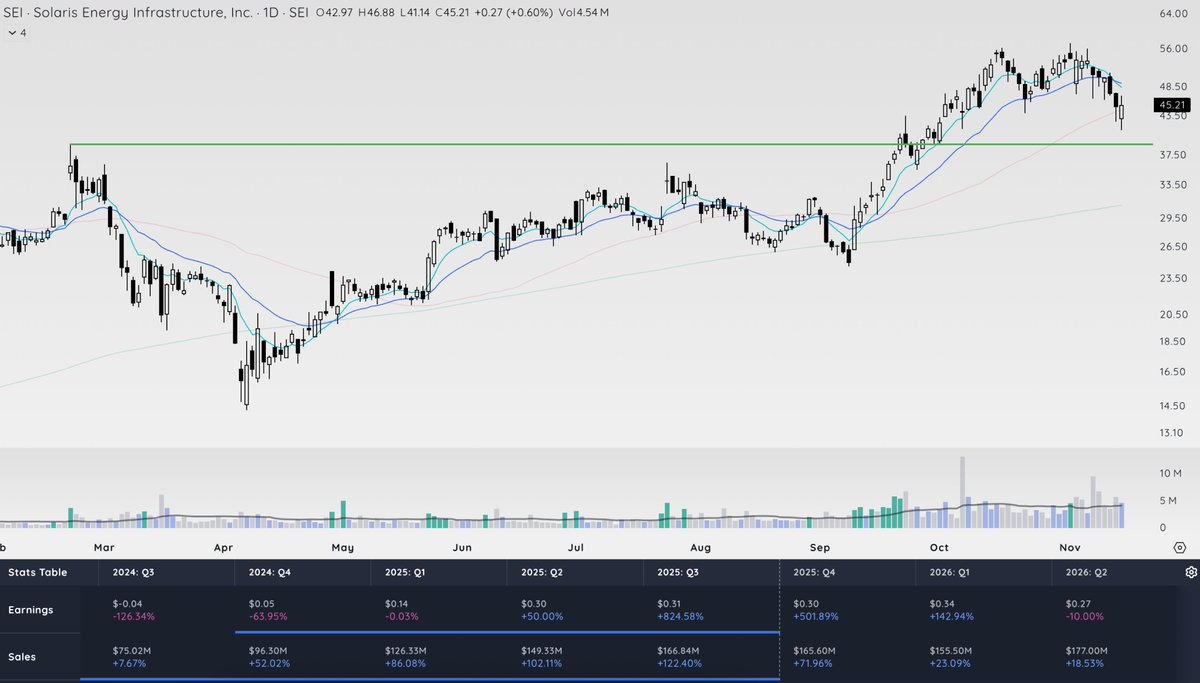Click the Stats Table panel title
The height and width of the screenshot is (683, 1200).
coord(40,573)
